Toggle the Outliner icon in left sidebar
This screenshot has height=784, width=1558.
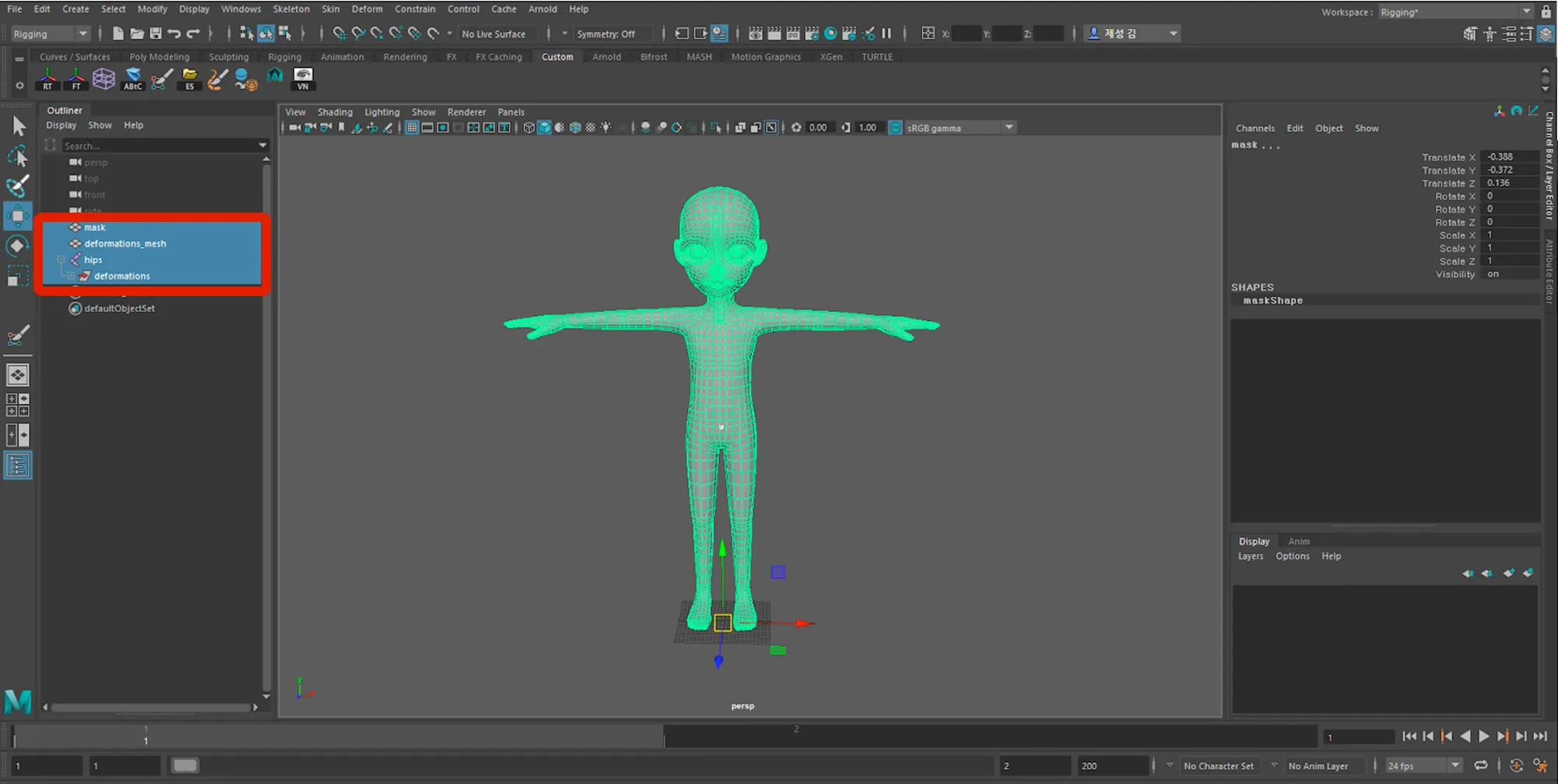(x=18, y=466)
